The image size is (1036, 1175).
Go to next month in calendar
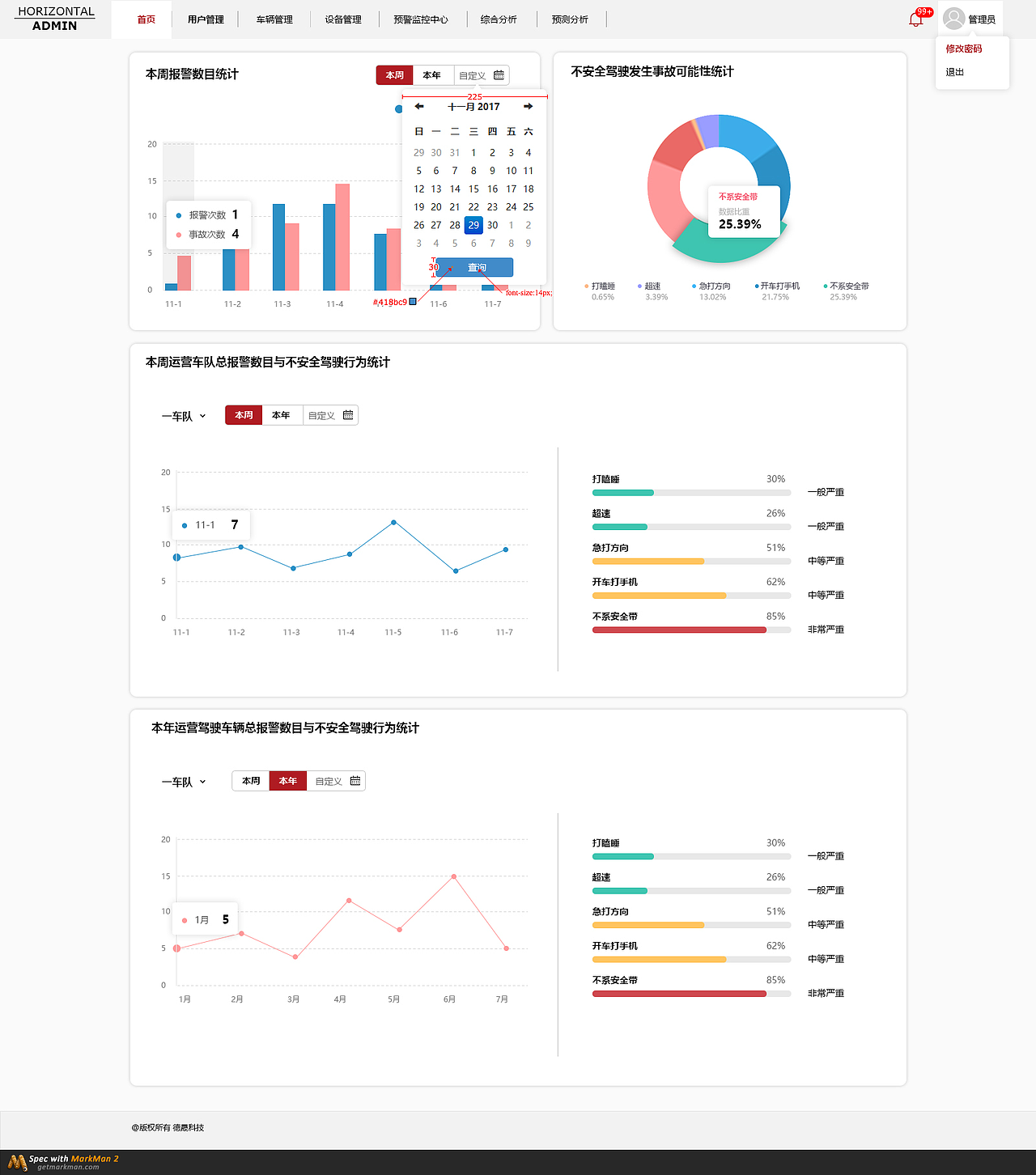point(528,107)
